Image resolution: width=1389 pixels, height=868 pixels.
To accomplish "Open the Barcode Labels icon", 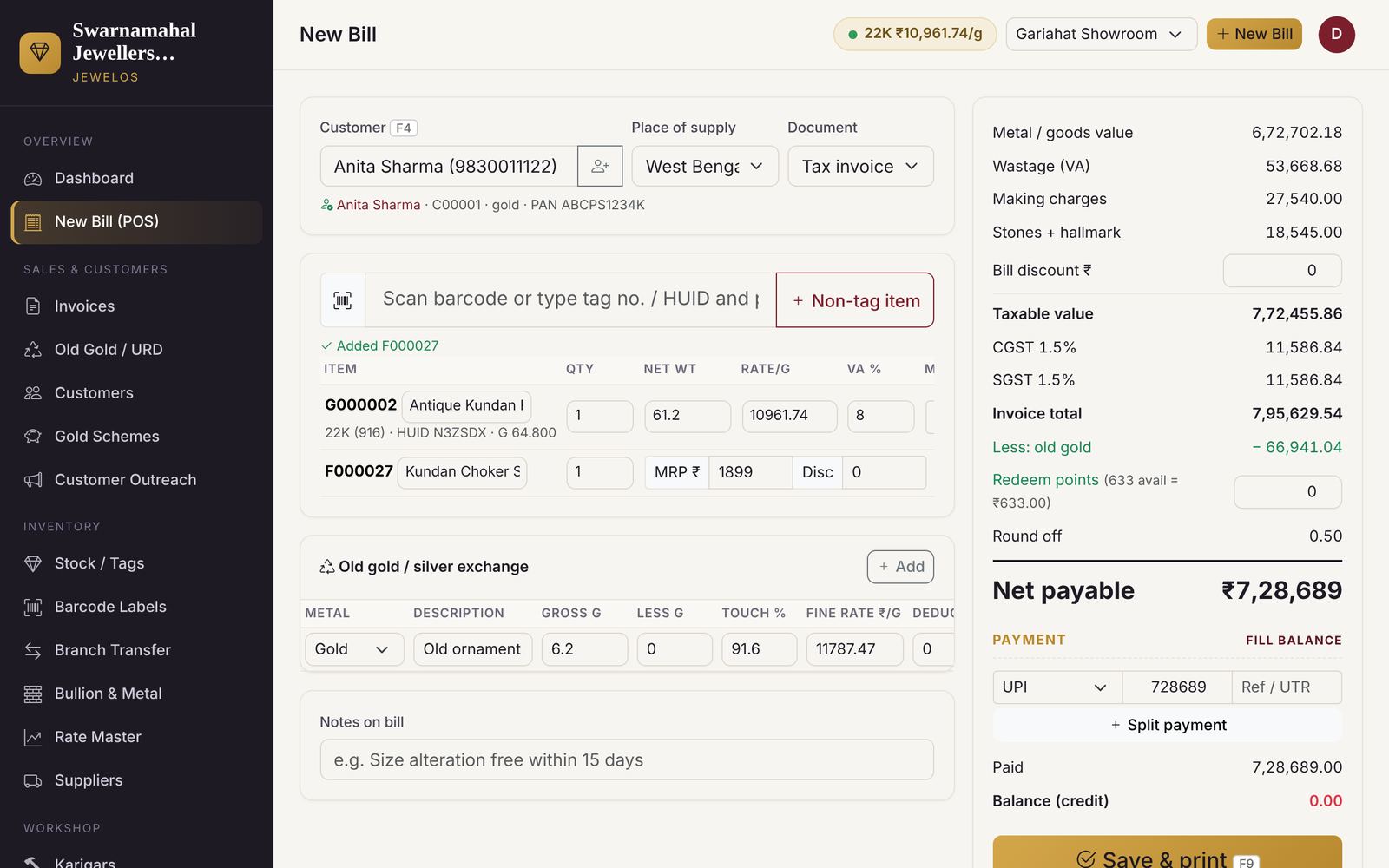I will [33, 607].
